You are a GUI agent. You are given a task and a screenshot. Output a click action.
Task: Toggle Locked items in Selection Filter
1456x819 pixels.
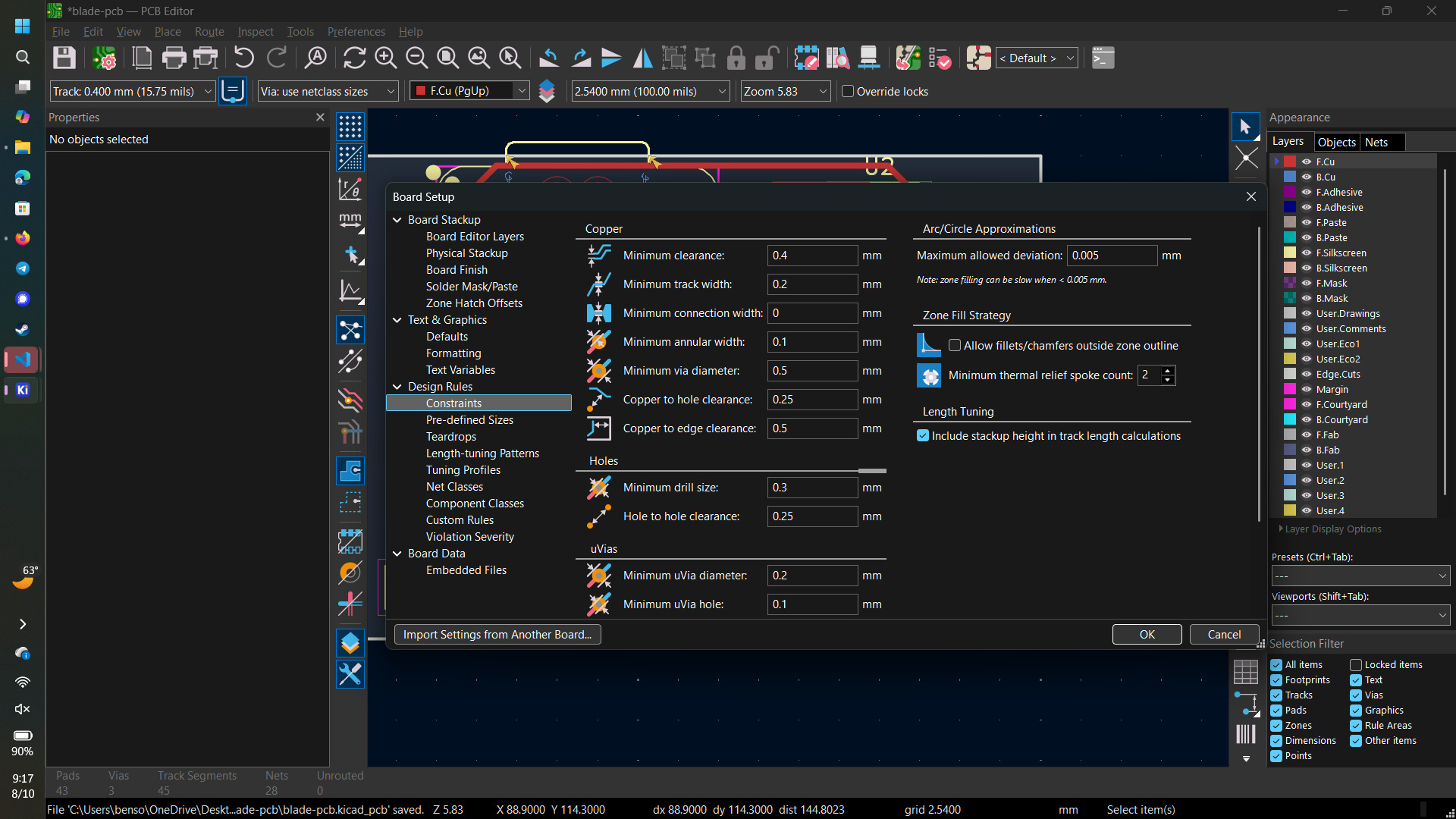[x=1356, y=665]
